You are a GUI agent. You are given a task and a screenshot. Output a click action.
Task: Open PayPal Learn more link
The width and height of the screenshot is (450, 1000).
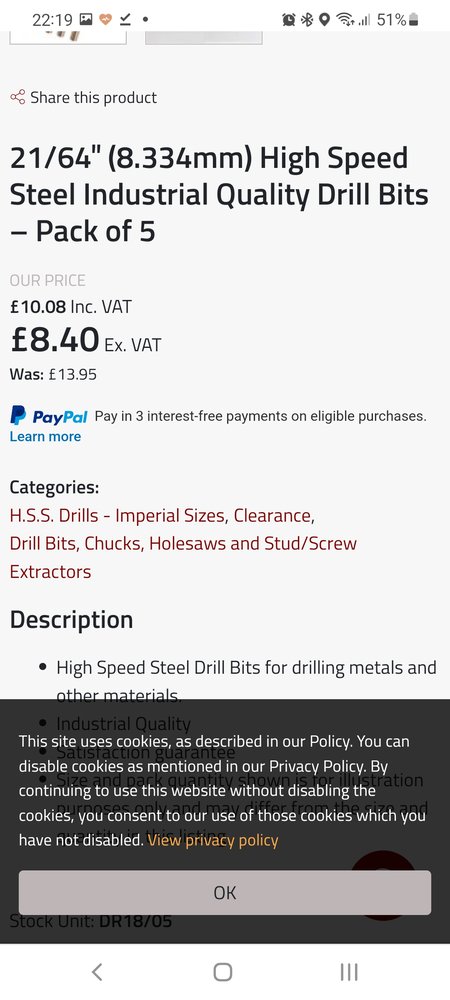click(45, 437)
